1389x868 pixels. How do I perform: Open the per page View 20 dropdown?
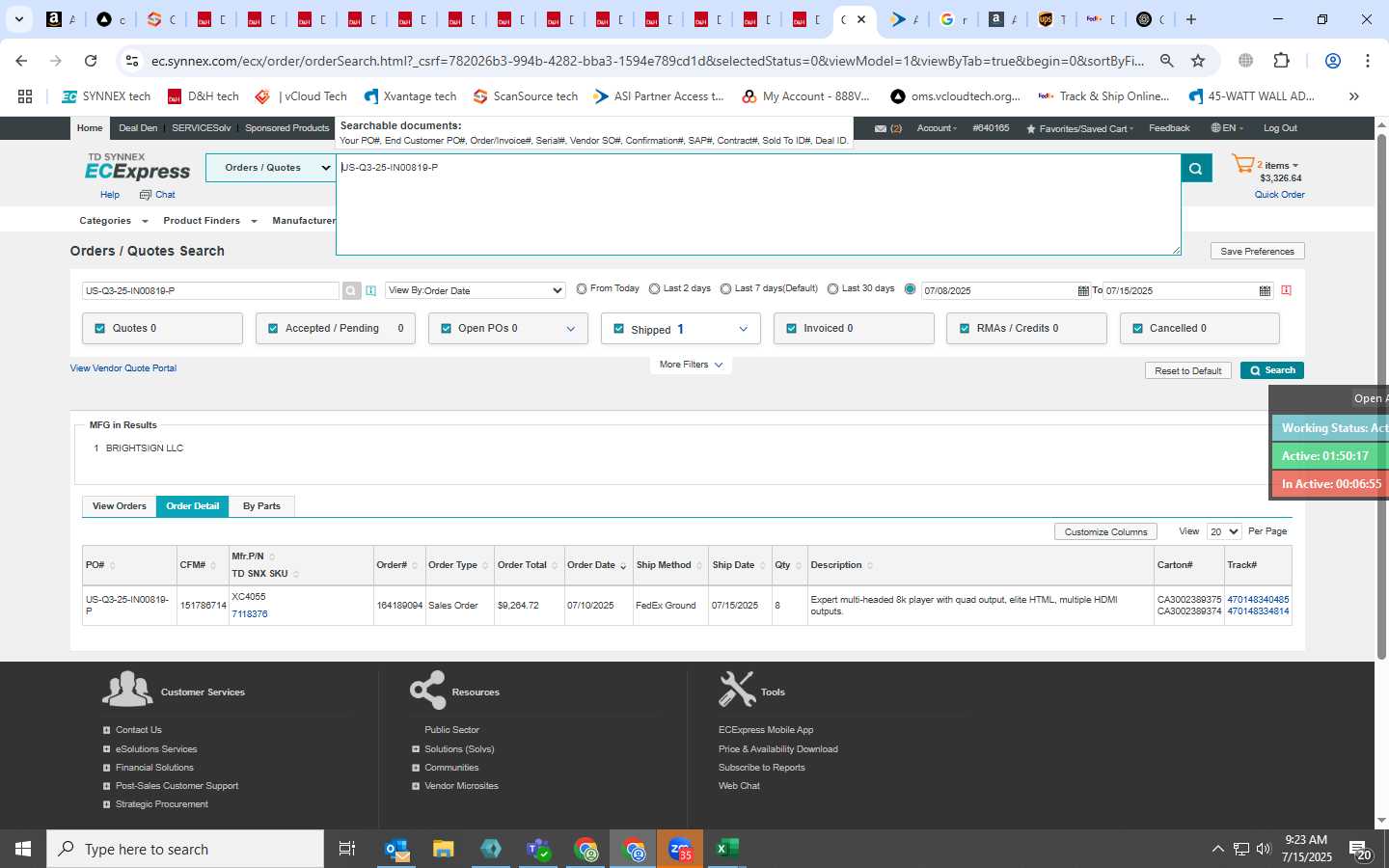point(1224,531)
